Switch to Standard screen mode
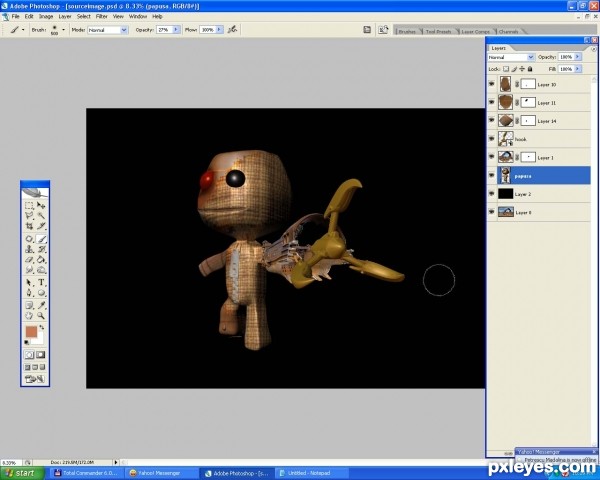The height and width of the screenshot is (480, 600). (x=27, y=367)
